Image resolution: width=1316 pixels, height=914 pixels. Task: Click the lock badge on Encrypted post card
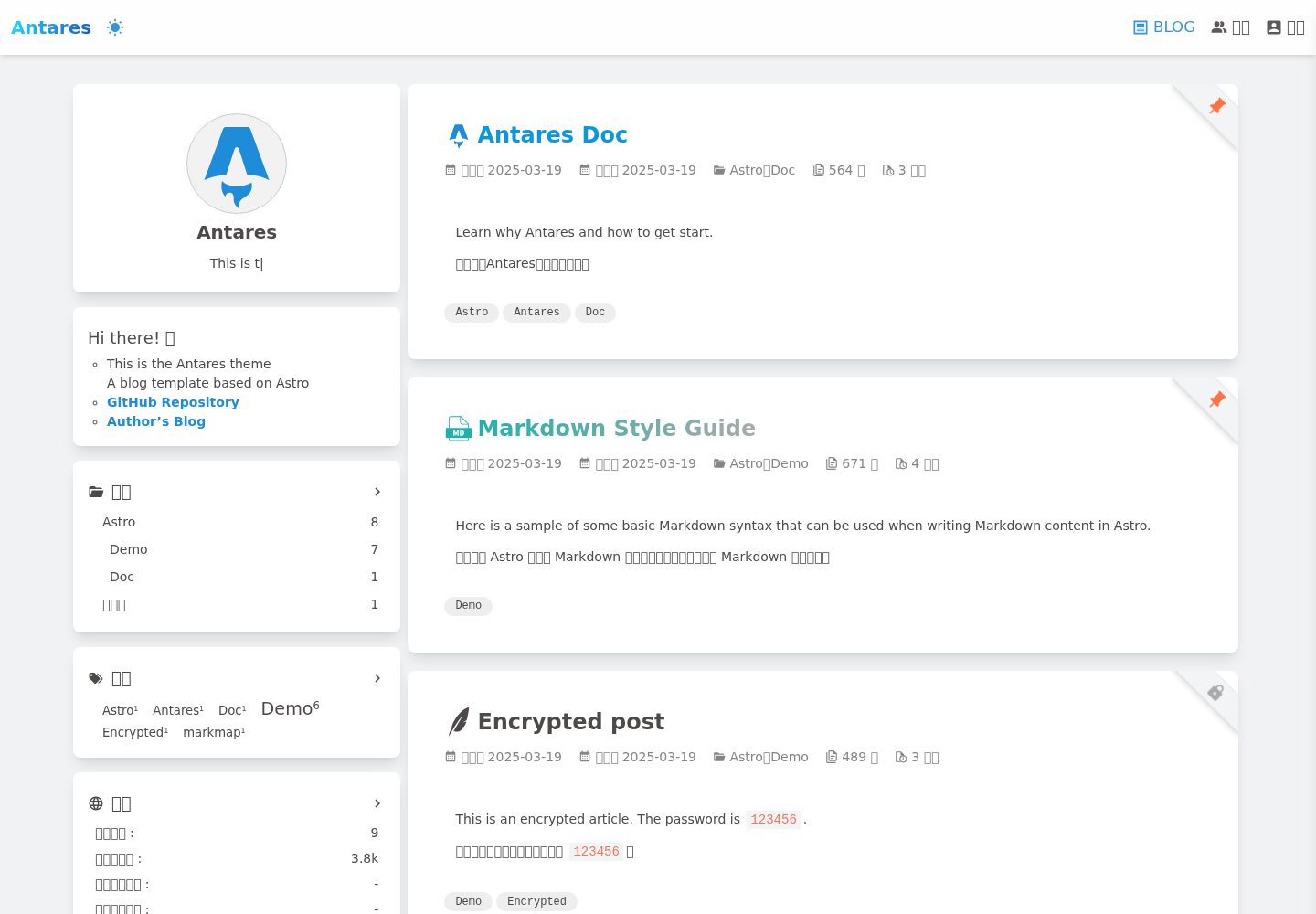point(1215,693)
